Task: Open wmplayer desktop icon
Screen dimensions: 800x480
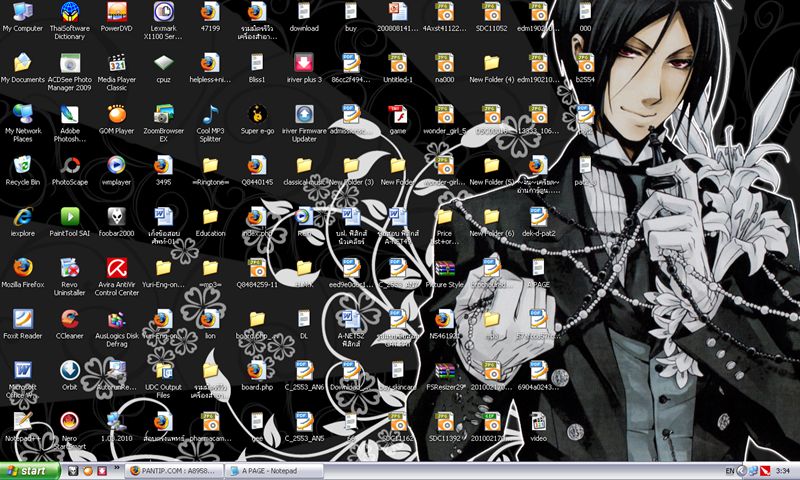Action: tap(117, 166)
